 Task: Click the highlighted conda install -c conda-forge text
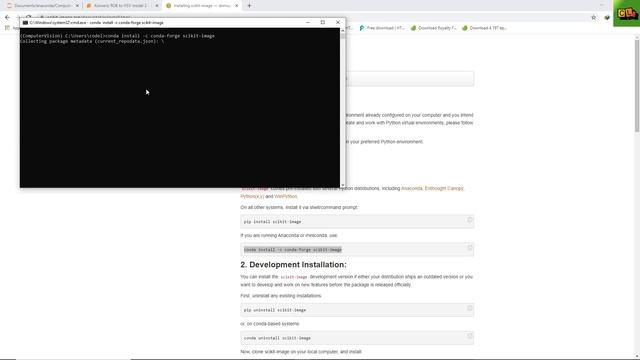point(293,249)
